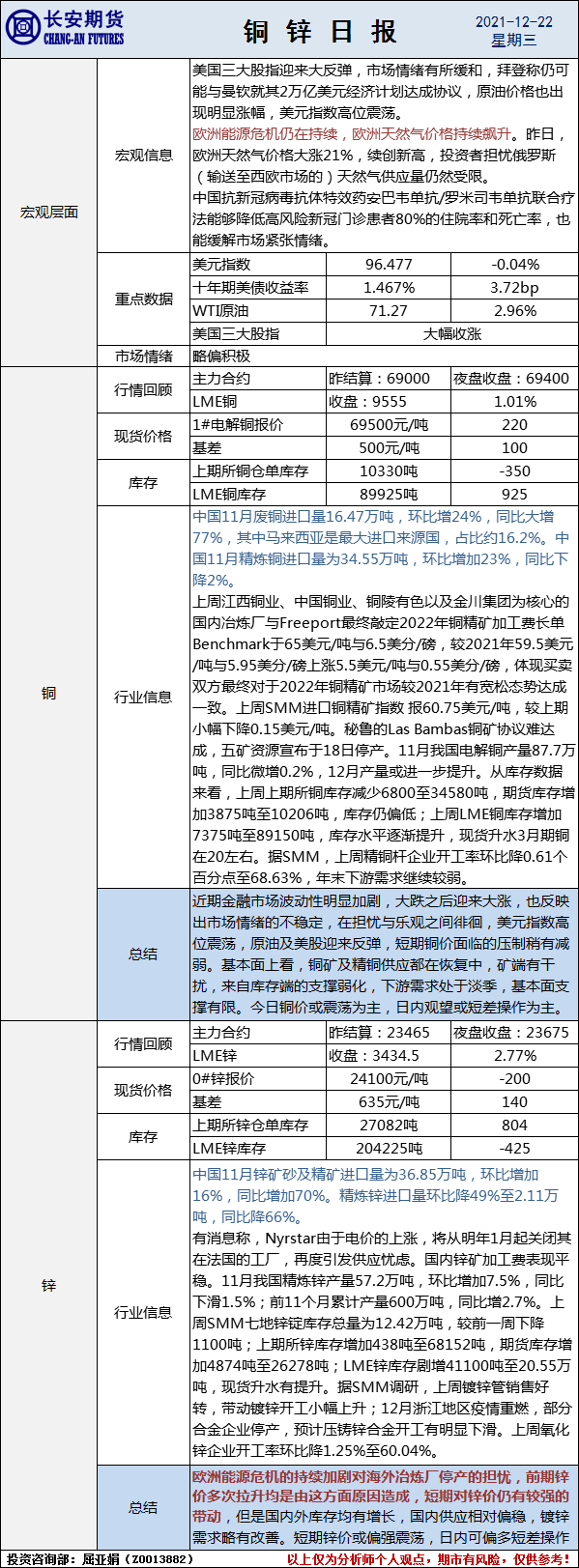Select the WTI price 71.27
Screen dimensions: 579x1568
[x=389, y=311]
